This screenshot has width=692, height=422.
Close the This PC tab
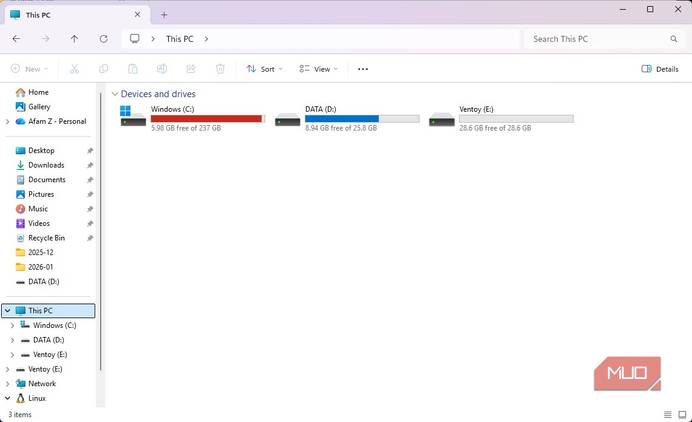point(137,15)
